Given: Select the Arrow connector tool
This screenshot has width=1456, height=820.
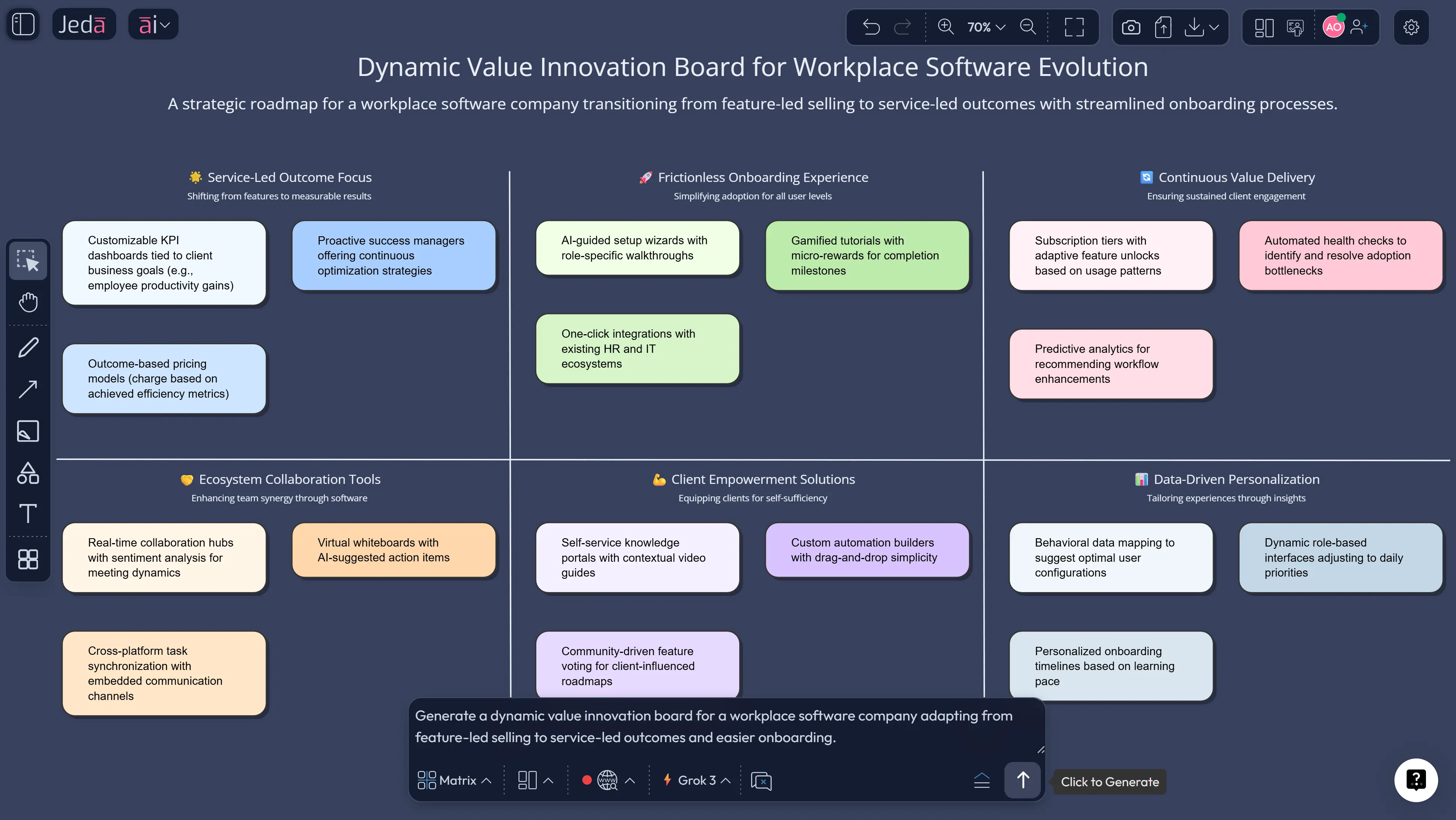Looking at the screenshot, I should [x=28, y=389].
